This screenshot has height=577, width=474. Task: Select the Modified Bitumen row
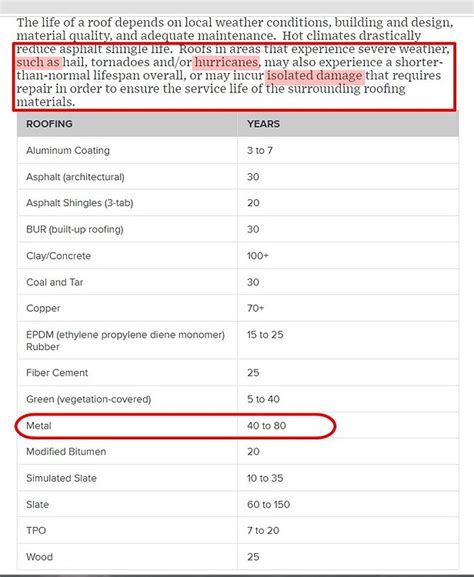coord(238,452)
